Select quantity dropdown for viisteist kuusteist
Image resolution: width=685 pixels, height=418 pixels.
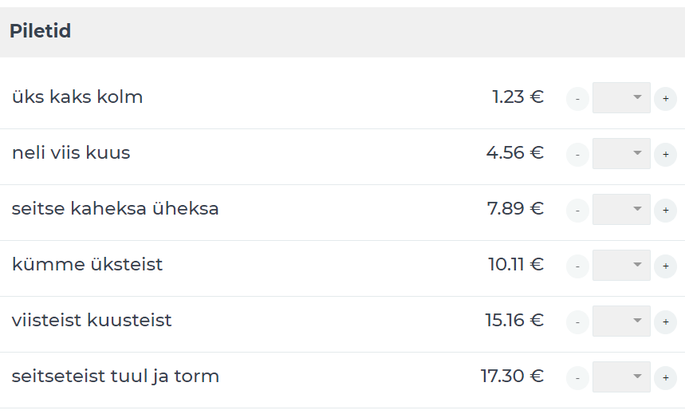tap(621, 321)
